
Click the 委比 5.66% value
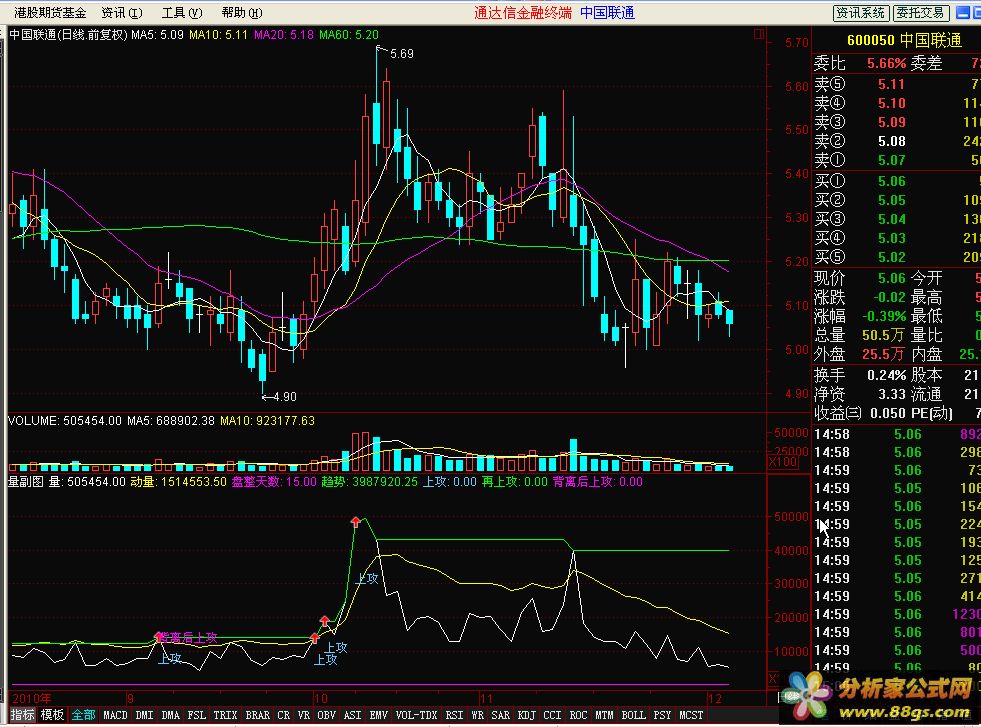[x=887, y=63]
